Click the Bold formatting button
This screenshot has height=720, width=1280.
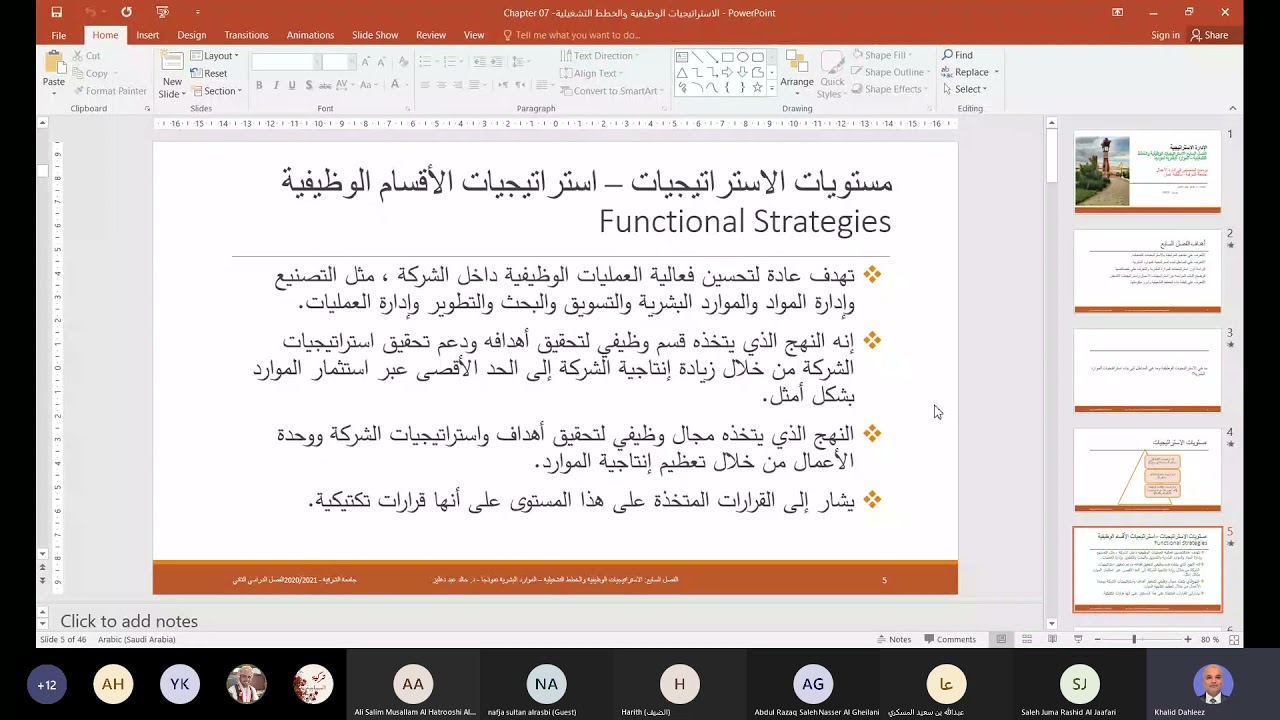pyautogui.click(x=259, y=85)
